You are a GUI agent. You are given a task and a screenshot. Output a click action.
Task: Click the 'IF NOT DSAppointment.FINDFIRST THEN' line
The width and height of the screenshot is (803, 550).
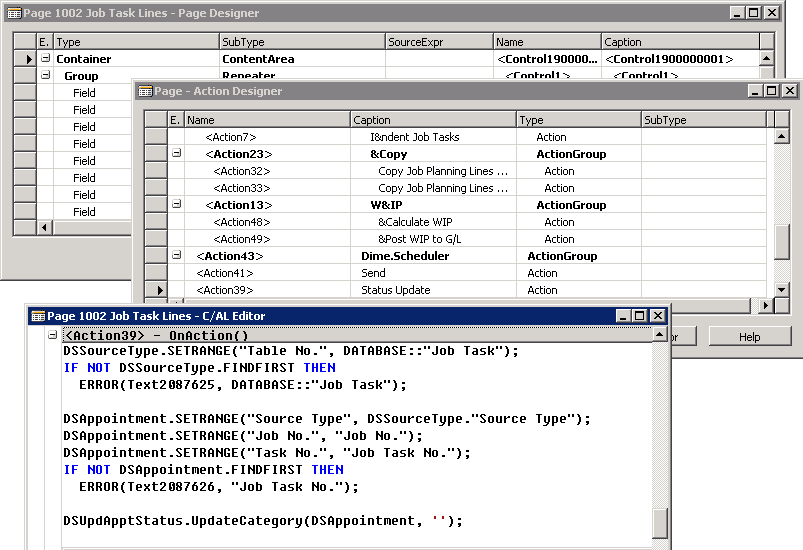point(203,470)
